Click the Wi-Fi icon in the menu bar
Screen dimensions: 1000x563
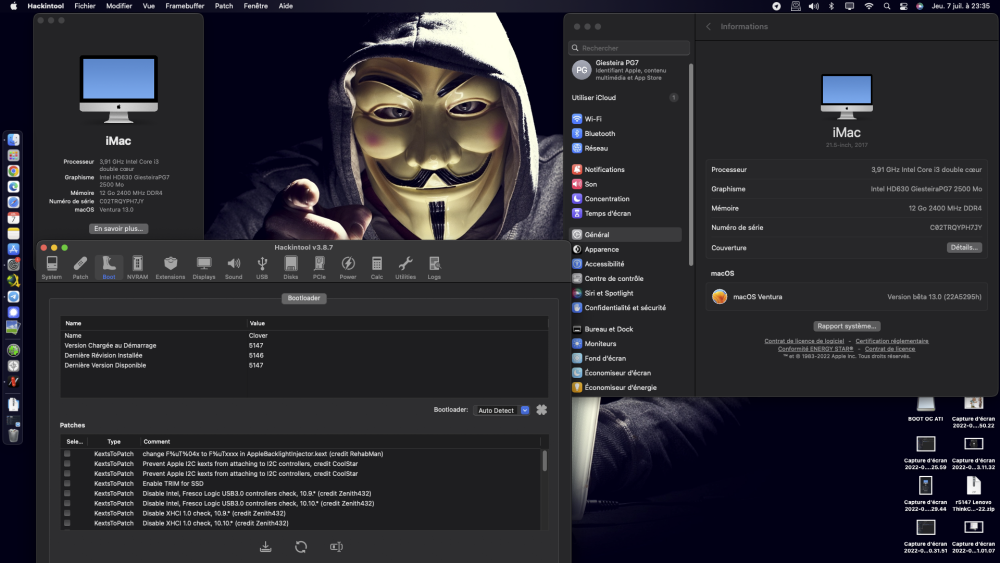pos(869,6)
